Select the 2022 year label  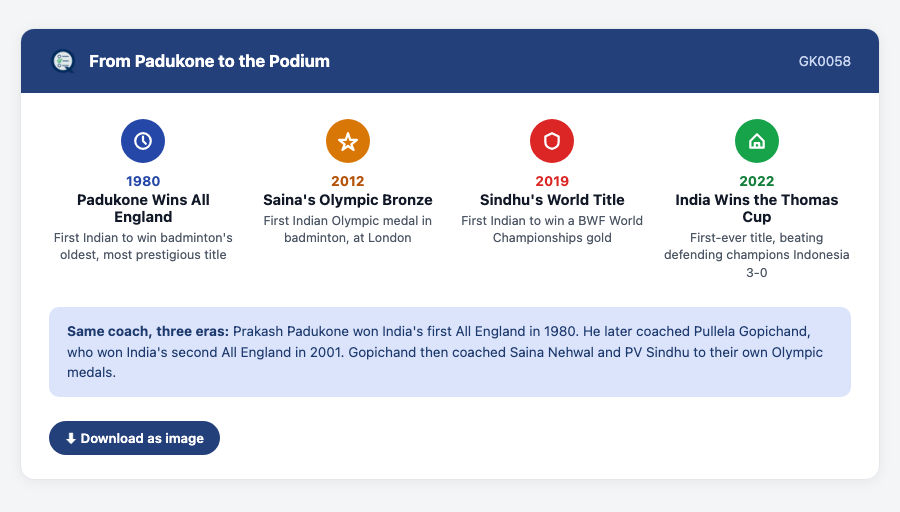tap(757, 181)
